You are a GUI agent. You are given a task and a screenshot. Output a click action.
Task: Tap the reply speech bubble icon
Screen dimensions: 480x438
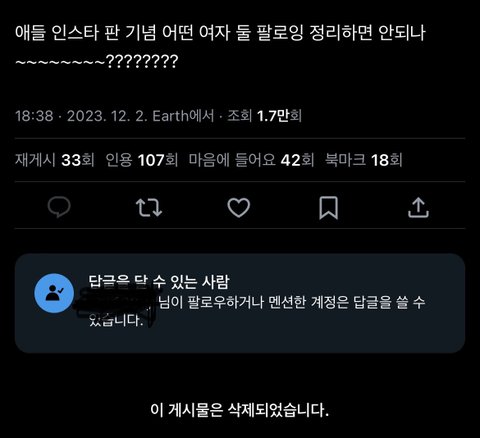(59, 207)
